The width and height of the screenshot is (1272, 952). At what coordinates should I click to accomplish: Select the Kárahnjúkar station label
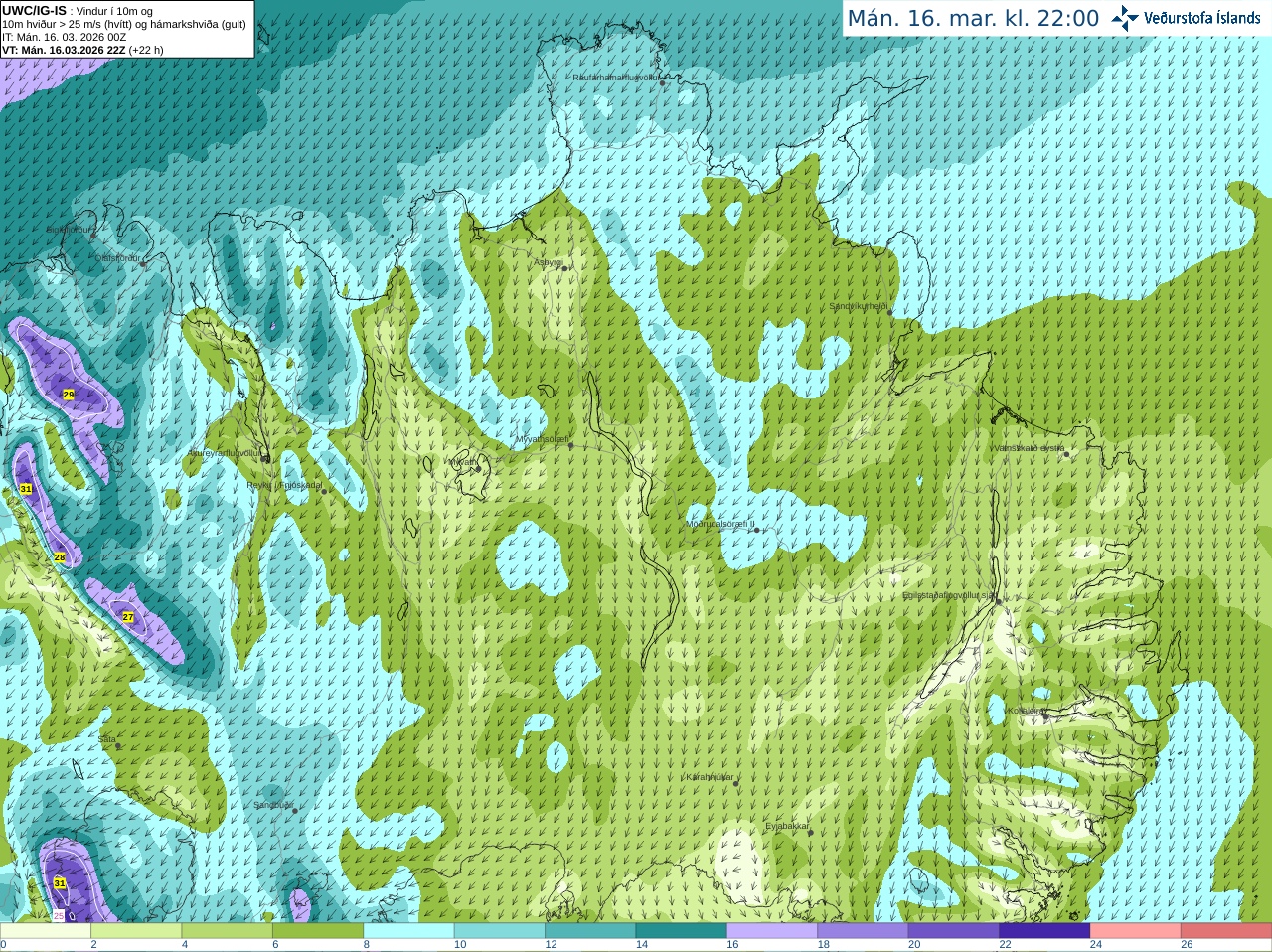point(710,777)
